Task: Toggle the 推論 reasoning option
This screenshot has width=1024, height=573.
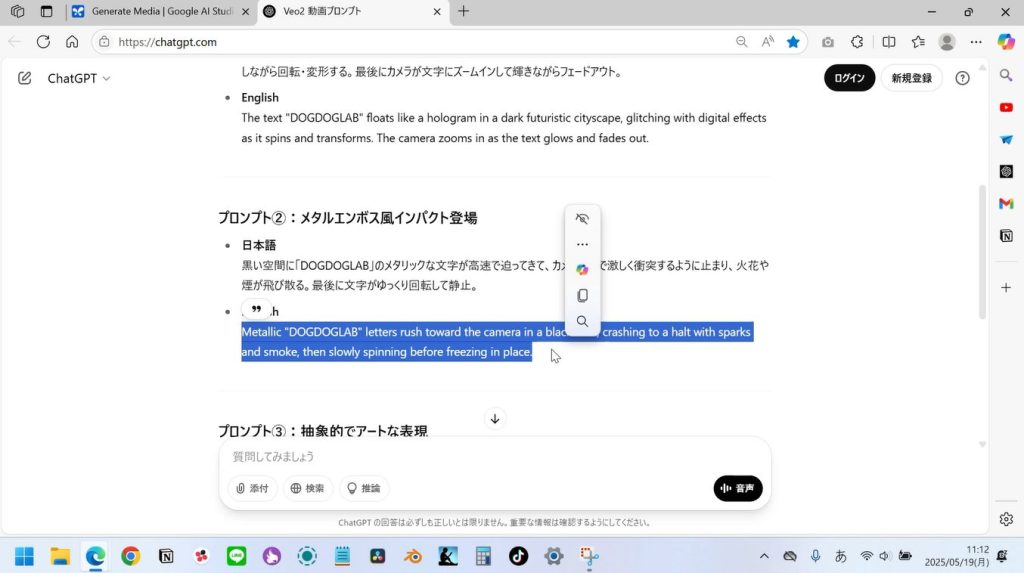Action: pyautogui.click(x=363, y=488)
